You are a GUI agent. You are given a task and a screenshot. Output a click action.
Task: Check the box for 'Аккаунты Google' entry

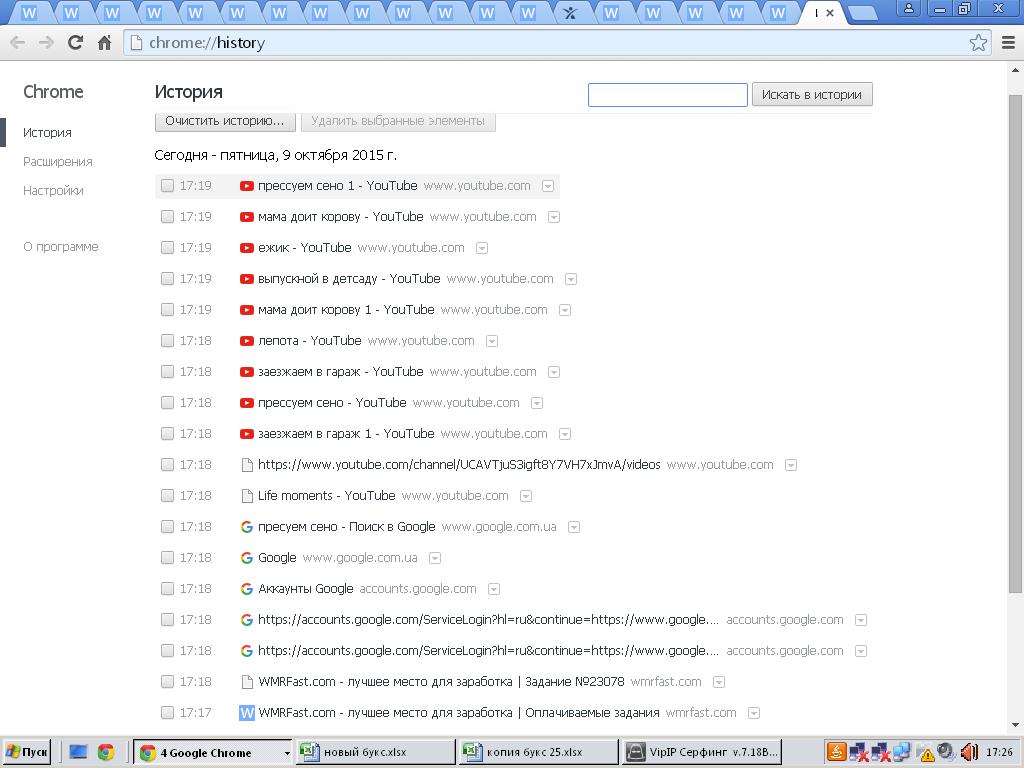(167, 589)
